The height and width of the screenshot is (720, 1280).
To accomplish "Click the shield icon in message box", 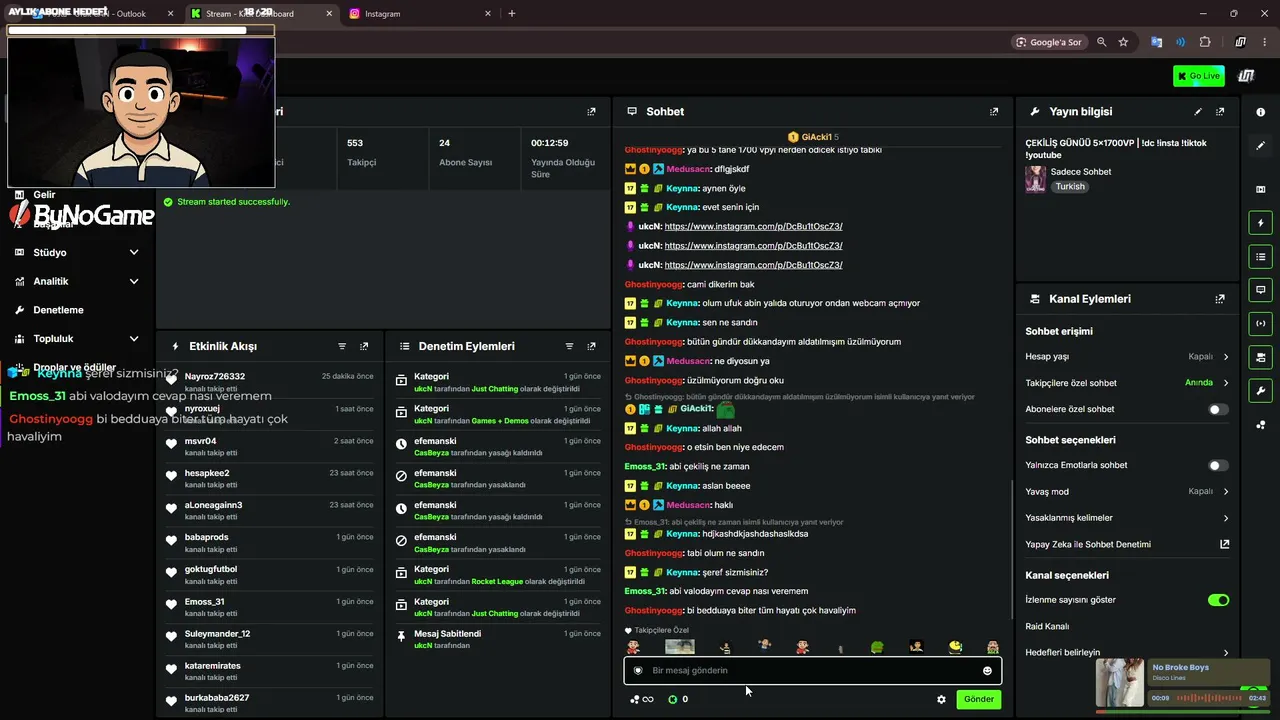I will pyautogui.click(x=638, y=670).
